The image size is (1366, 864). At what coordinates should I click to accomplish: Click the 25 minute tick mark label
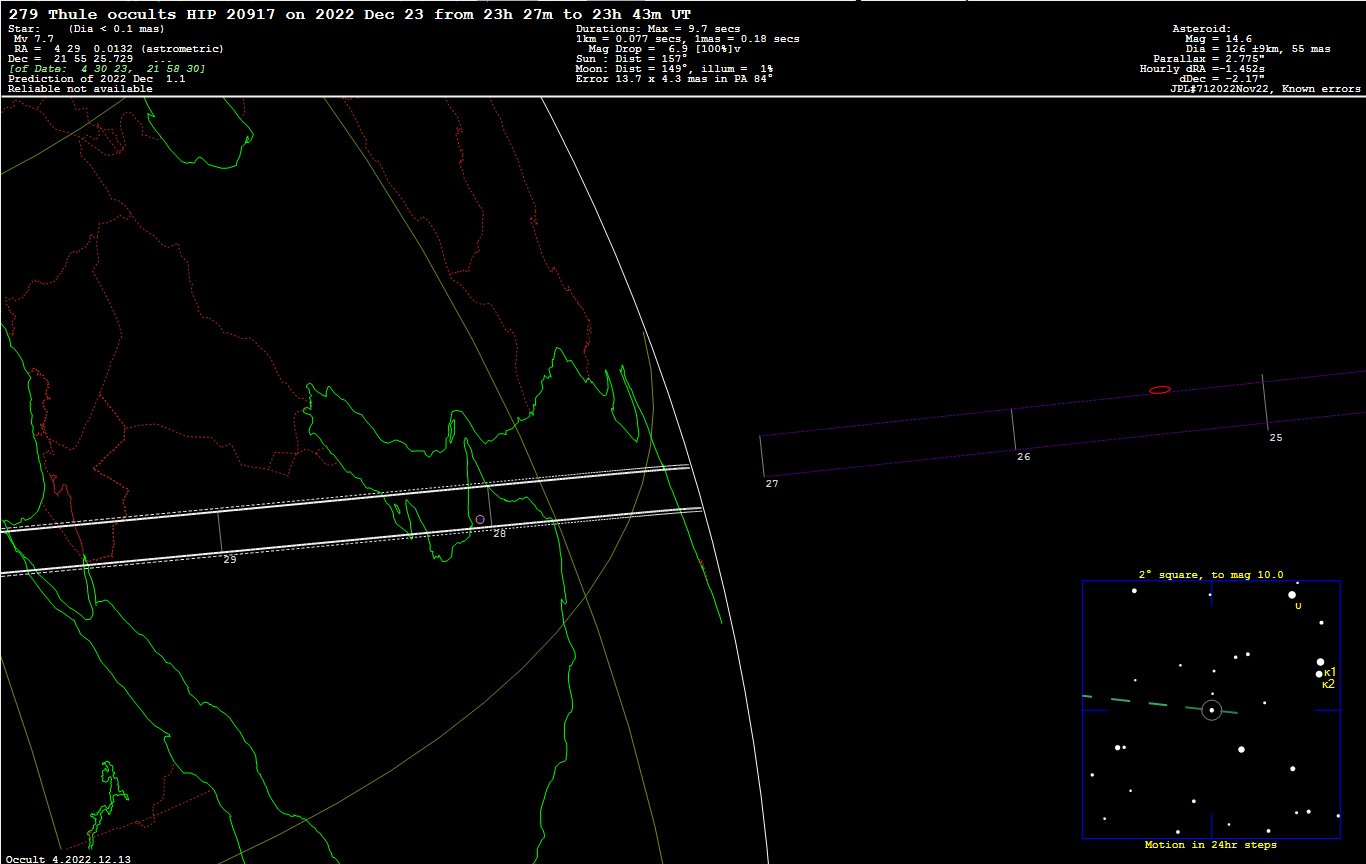click(x=1275, y=438)
